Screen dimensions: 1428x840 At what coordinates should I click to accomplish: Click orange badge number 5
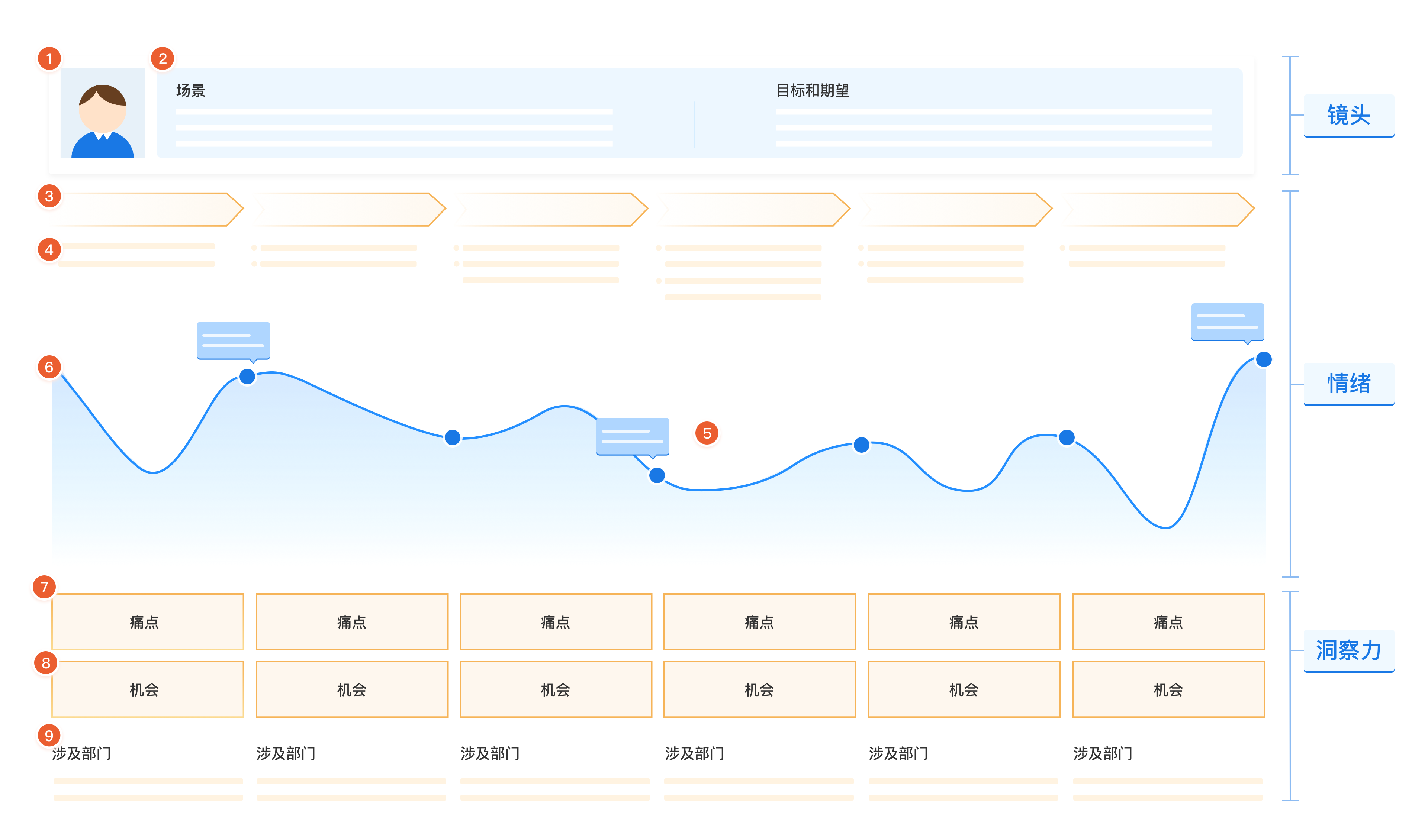click(707, 433)
